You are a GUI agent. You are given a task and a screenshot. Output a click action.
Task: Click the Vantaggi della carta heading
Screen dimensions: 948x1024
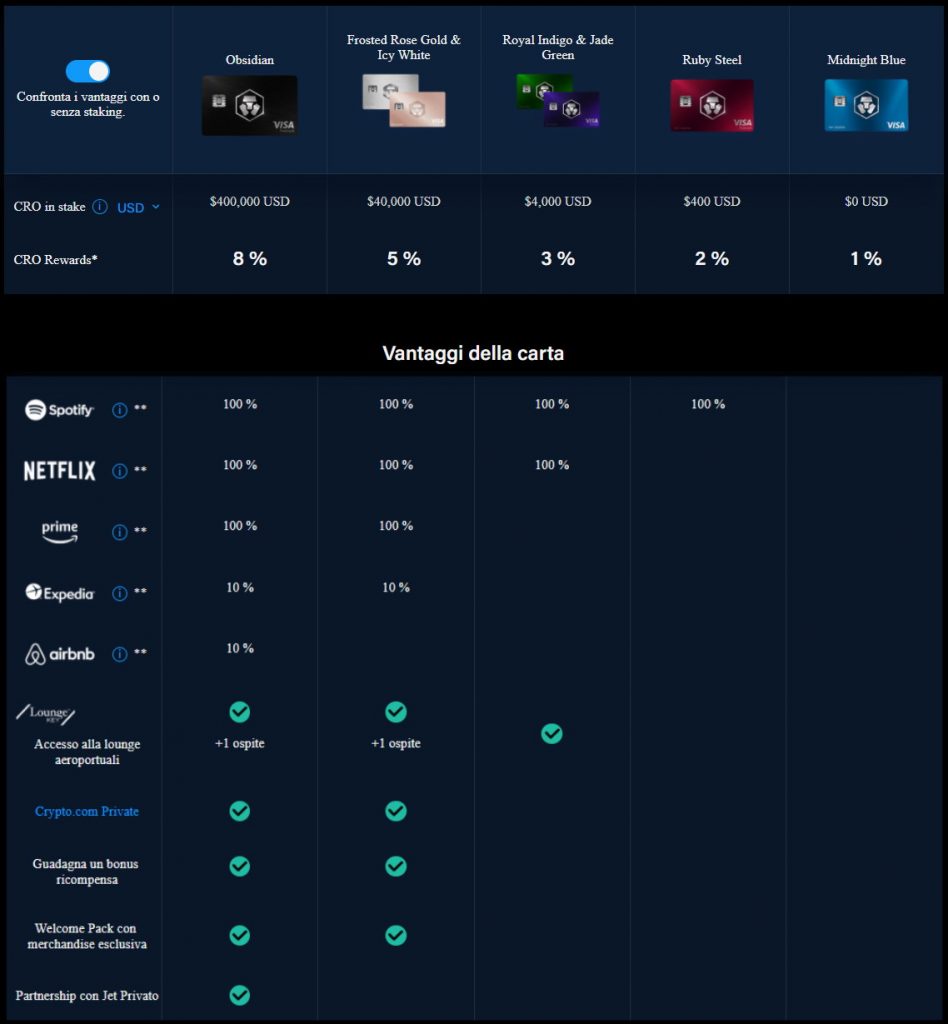pos(473,354)
